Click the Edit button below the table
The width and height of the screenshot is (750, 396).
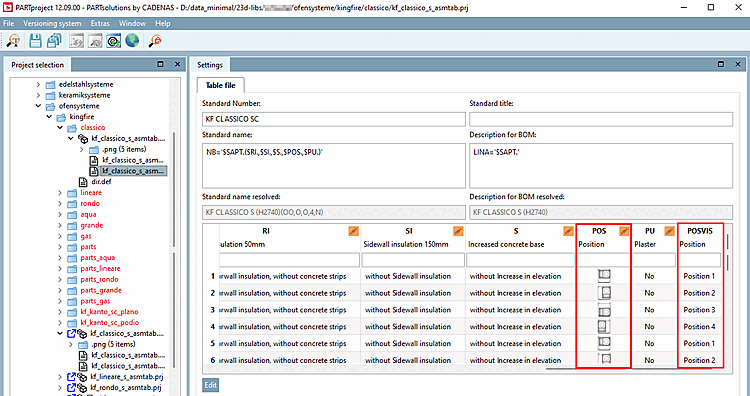click(x=210, y=385)
